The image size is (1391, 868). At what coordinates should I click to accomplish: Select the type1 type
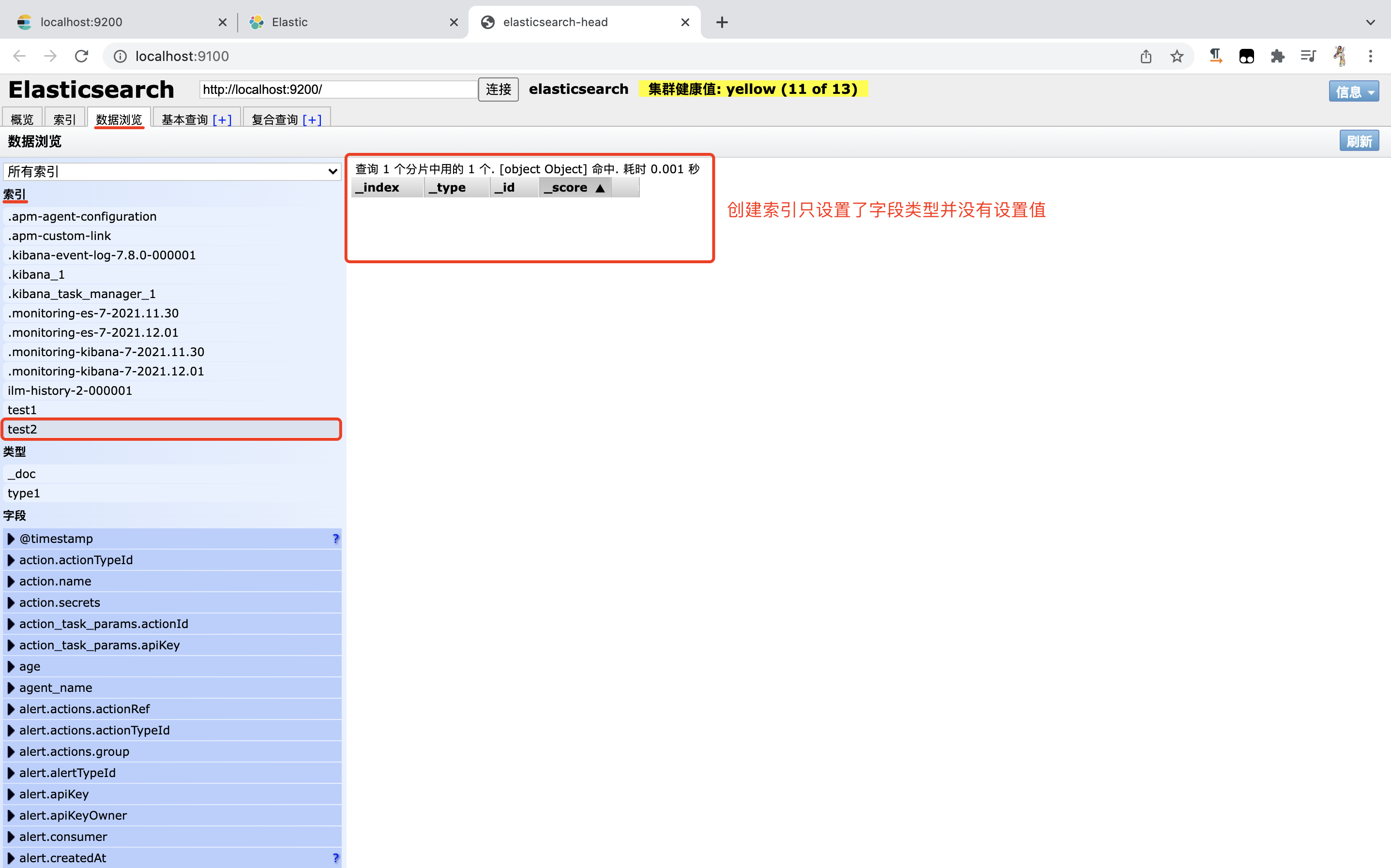point(172,493)
